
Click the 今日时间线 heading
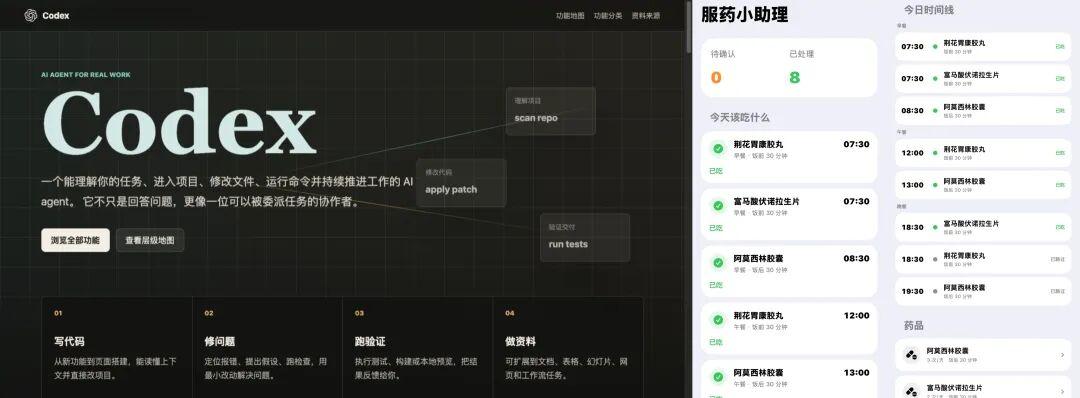pyautogui.click(x=928, y=10)
